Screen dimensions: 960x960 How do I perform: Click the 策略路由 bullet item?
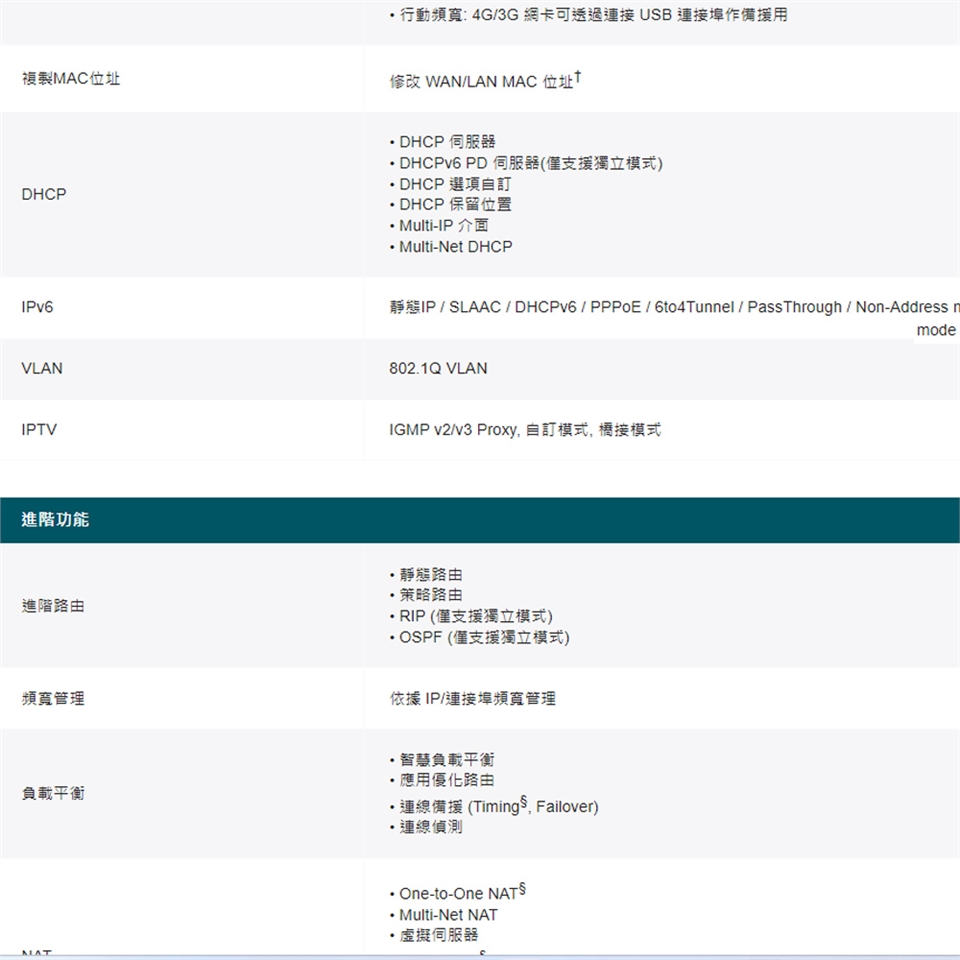point(431,595)
